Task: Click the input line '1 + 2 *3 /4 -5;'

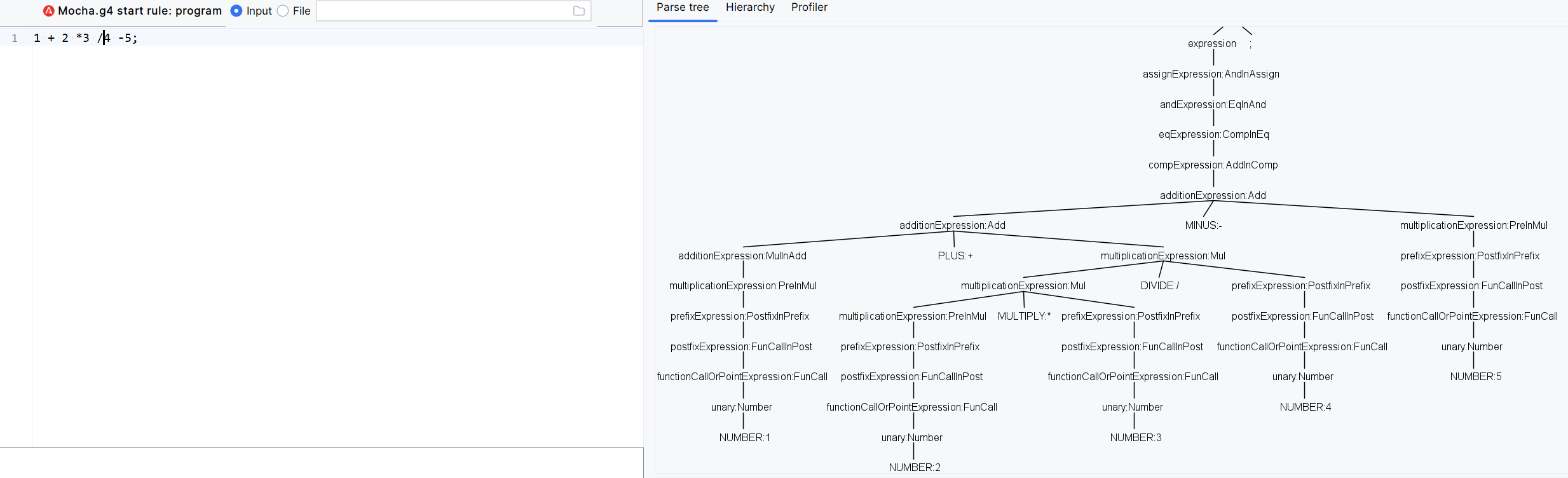Action: [85, 38]
